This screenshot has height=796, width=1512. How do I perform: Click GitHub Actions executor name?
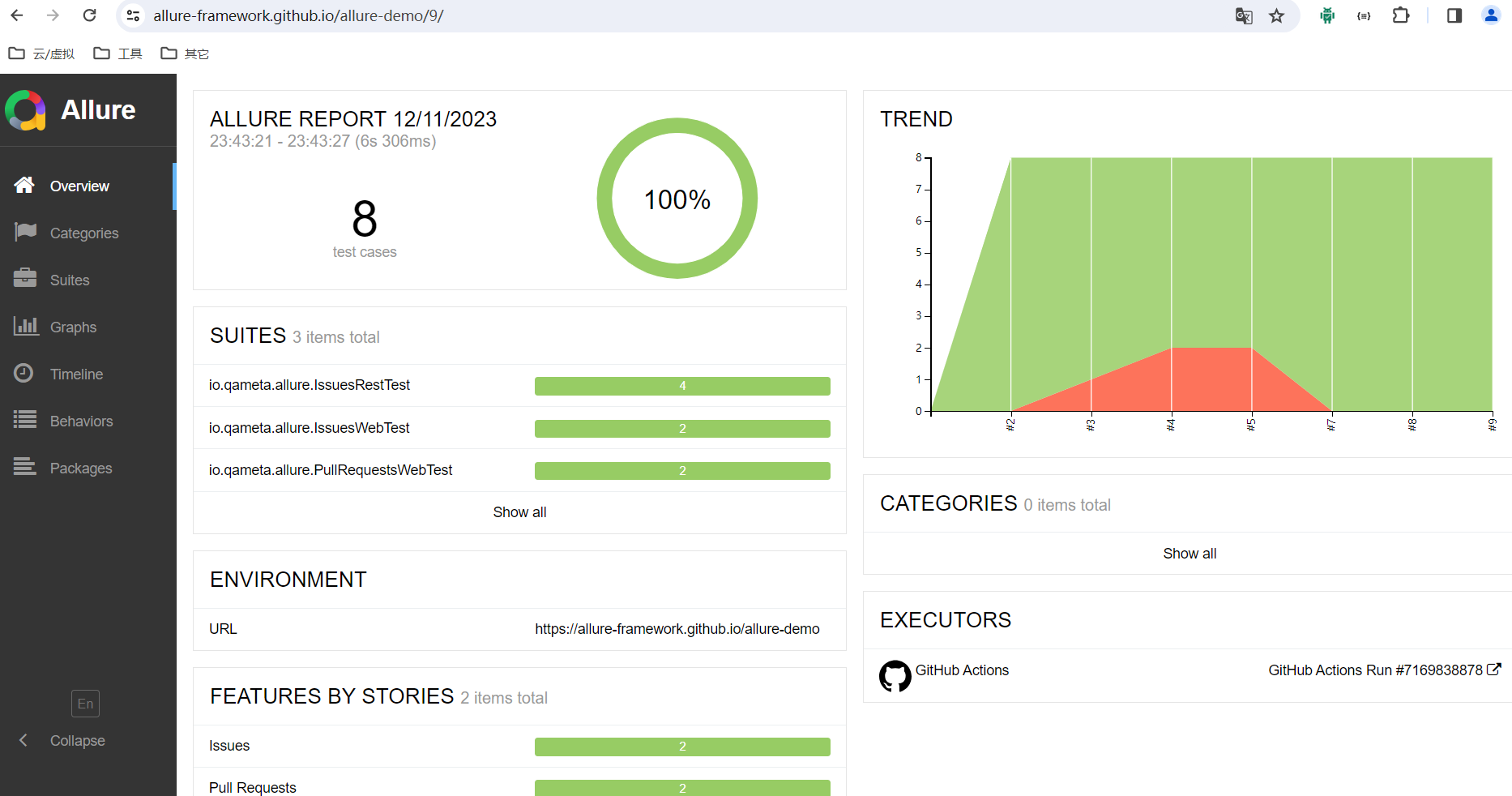pos(962,670)
